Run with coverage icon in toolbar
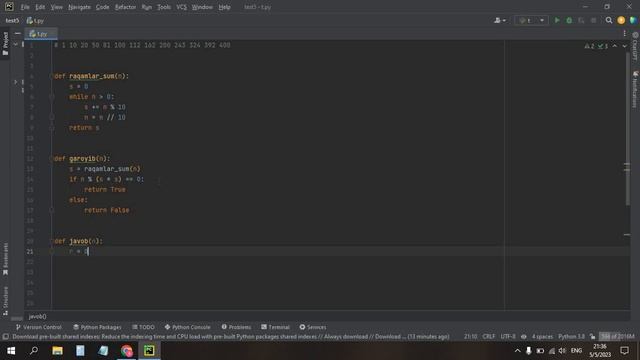 pos(581,20)
